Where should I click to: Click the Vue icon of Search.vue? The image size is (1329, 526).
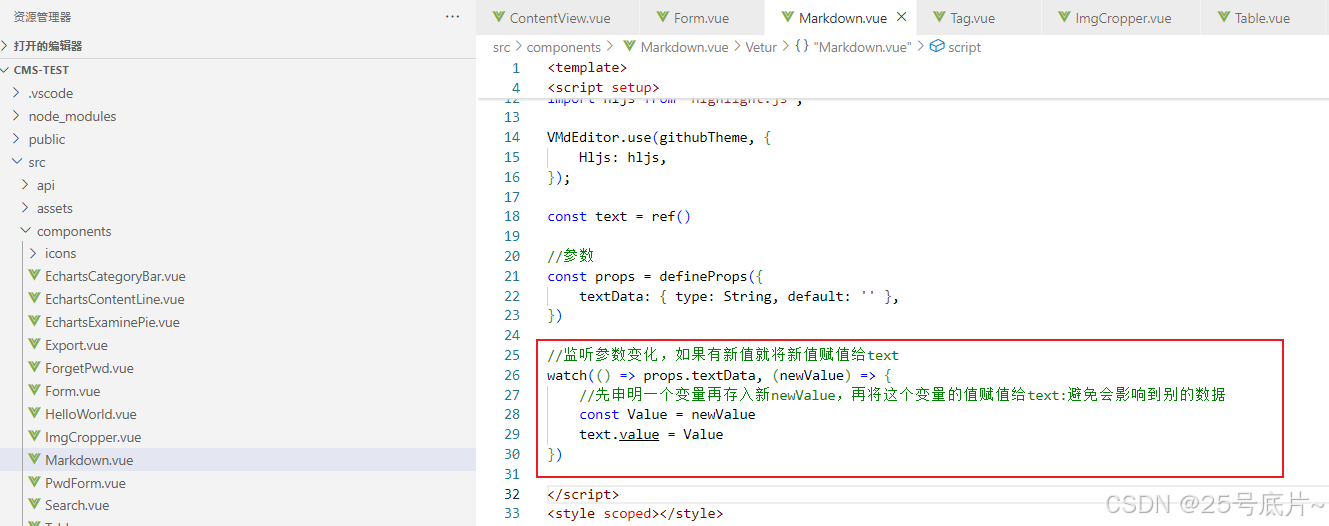pos(35,505)
